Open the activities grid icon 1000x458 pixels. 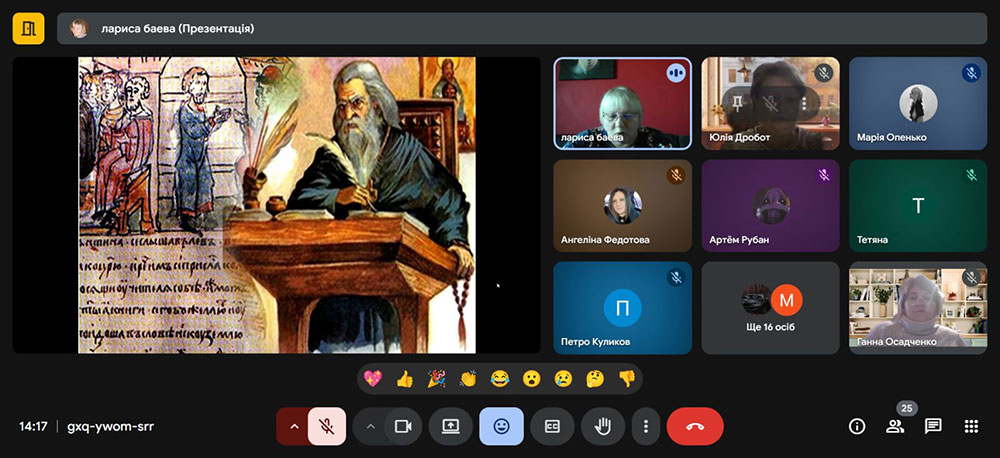click(x=970, y=426)
